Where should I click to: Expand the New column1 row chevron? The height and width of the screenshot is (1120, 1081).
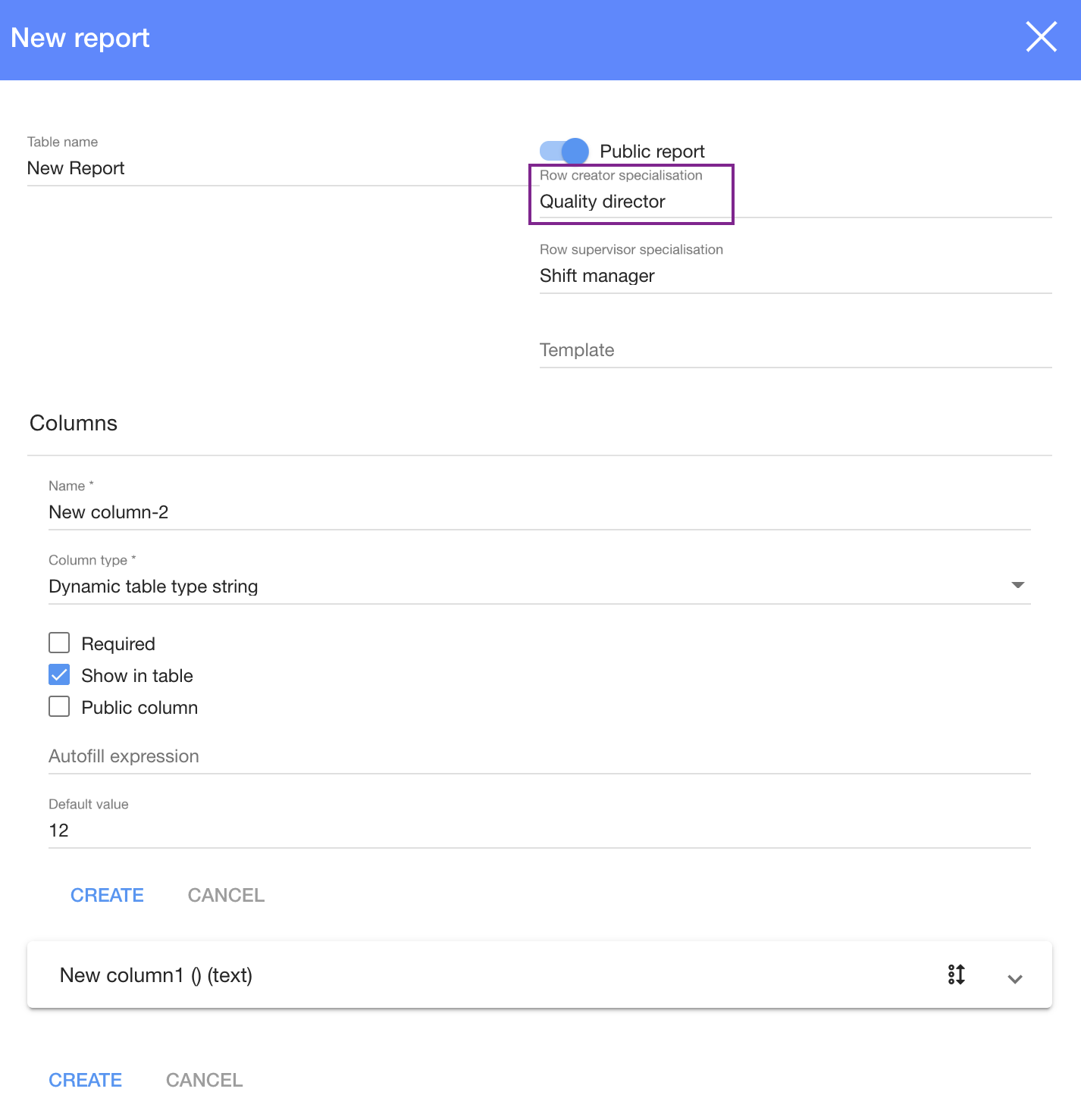click(1014, 978)
